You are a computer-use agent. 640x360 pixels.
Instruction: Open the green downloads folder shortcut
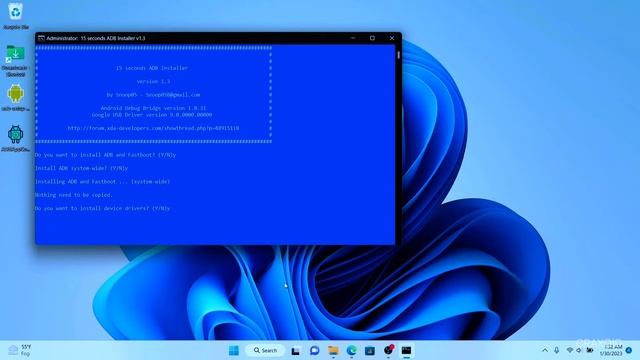(x=16, y=60)
